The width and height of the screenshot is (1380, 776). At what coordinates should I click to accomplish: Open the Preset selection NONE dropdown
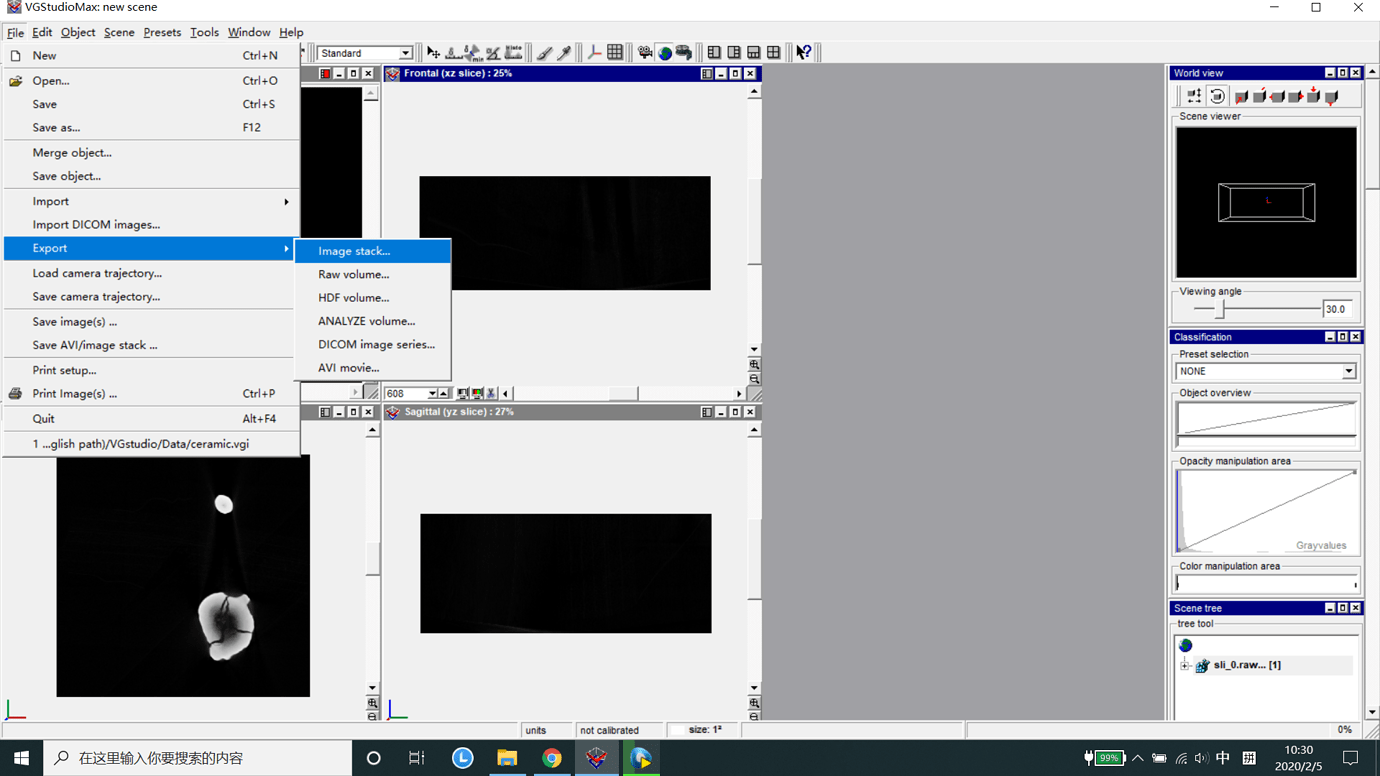tap(1348, 371)
